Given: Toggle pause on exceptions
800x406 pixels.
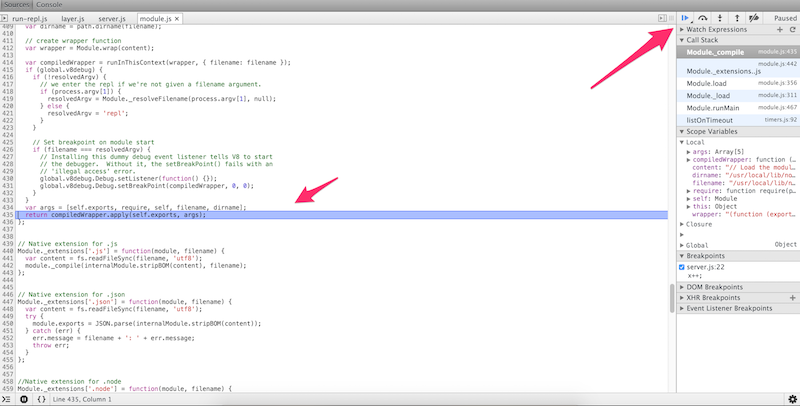Looking at the screenshot, I should pos(23,399).
